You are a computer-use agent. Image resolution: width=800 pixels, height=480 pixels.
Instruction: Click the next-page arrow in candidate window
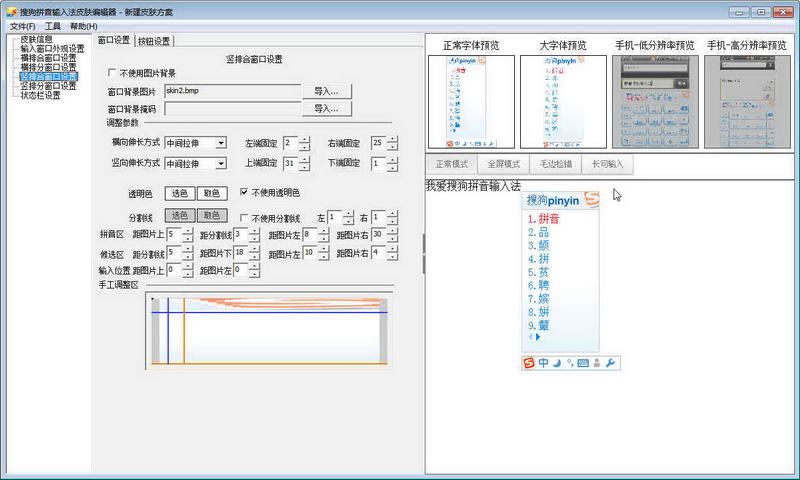pyautogui.click(x=538, y=337)
